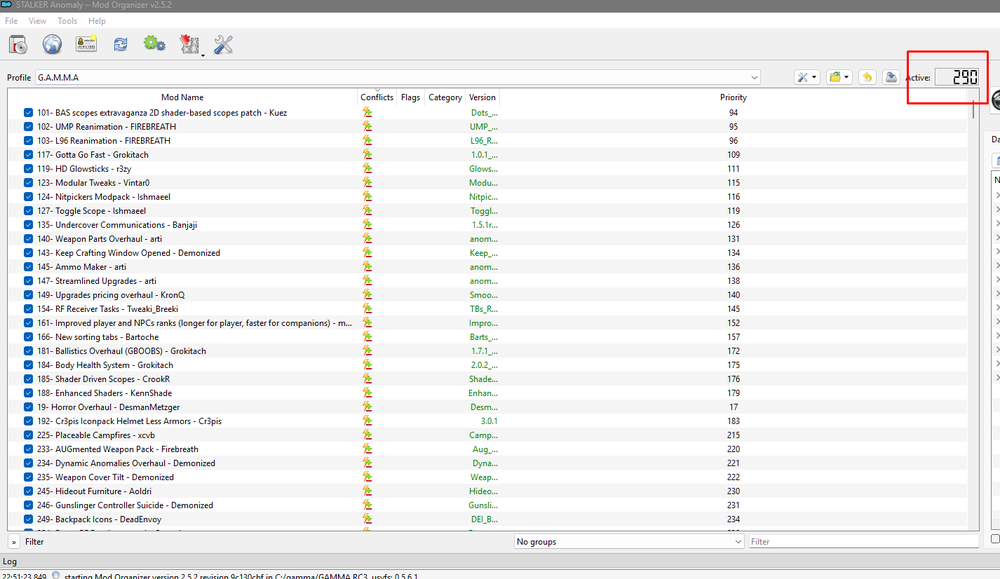Toggle the 225- Placeable Campfires checkbox
1000x579 pixels.
click(29, 435)
